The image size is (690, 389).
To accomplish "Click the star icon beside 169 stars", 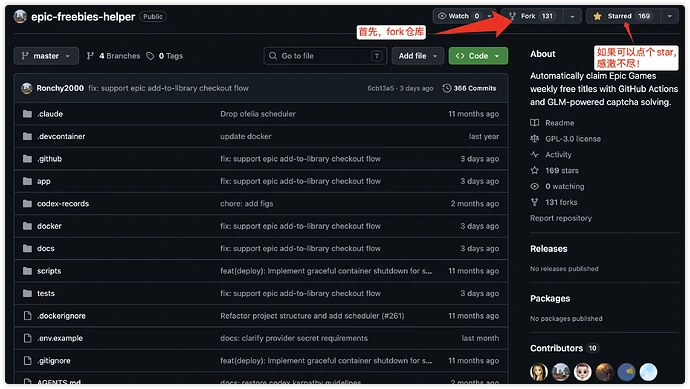I will click(x=535, y=171).
